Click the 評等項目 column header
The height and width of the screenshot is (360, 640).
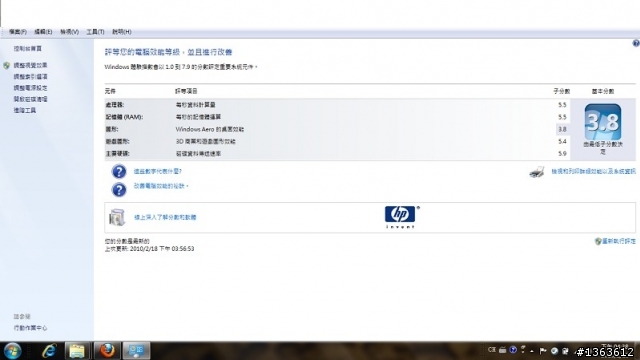[186, 91]
